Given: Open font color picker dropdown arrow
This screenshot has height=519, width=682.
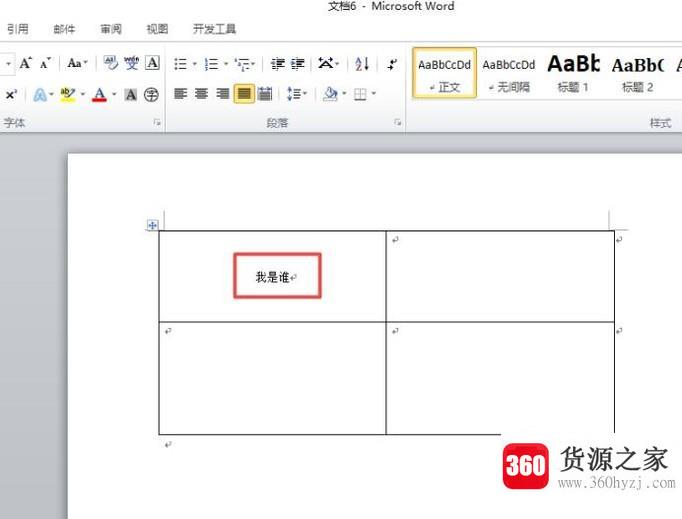Looking at the screenshot, I should point(114,94).
